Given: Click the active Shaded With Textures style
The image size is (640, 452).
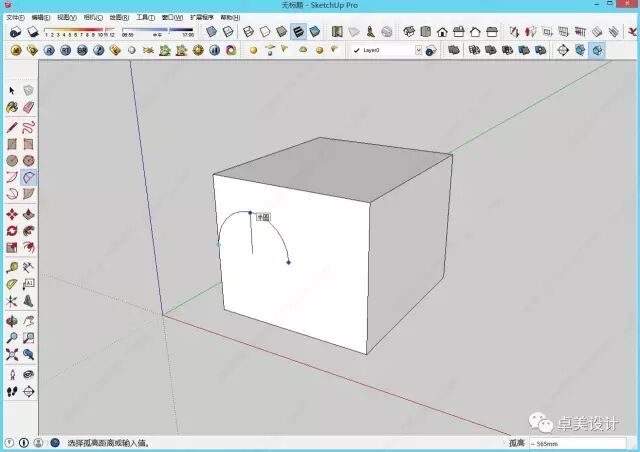Looking at the screenshot, I should pyautogui.click(x=298, y=31).
